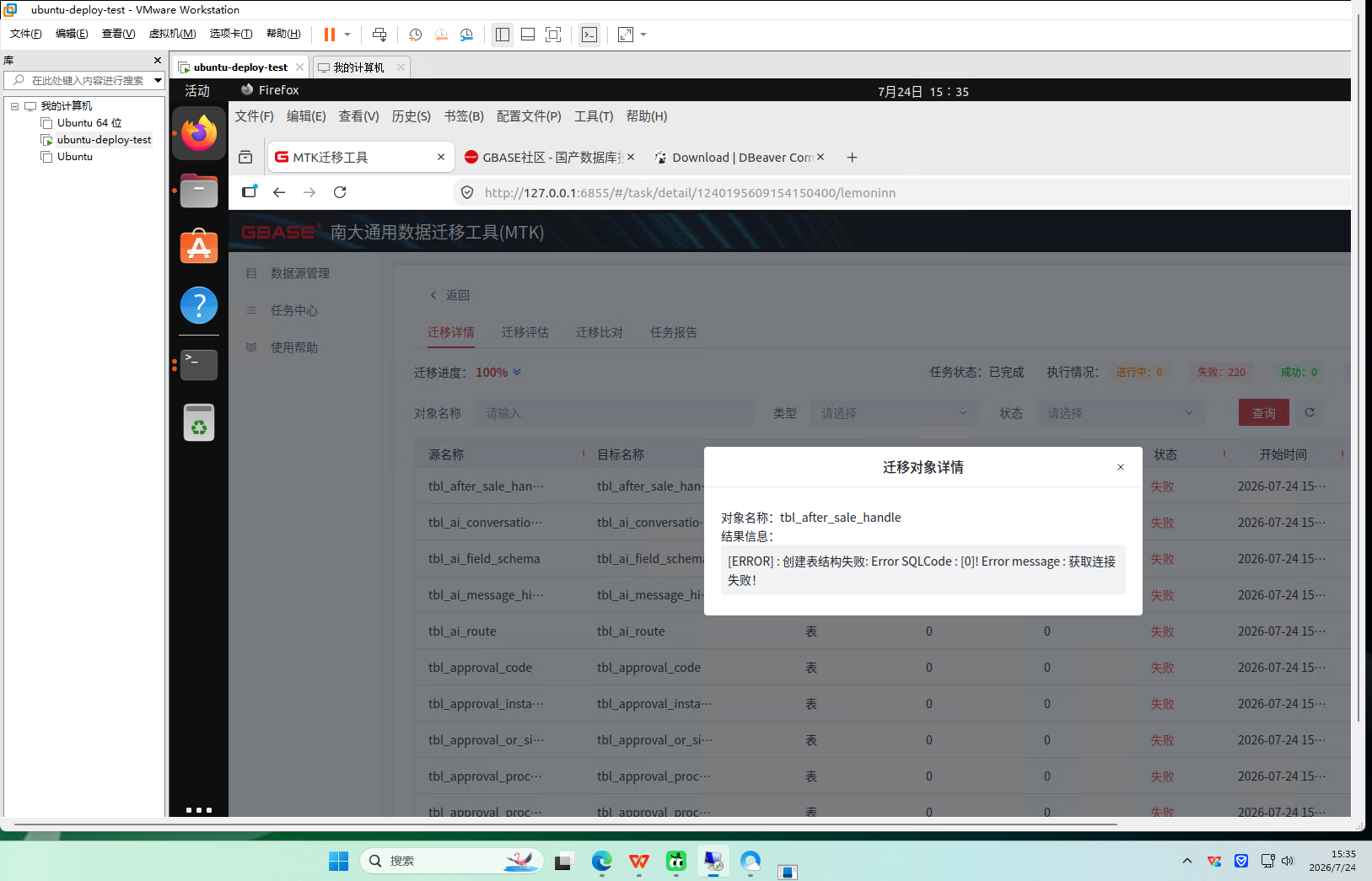Switch to the 我的计算机 VMware tab
The image size is (1372, 881).
tap(358, 67)
